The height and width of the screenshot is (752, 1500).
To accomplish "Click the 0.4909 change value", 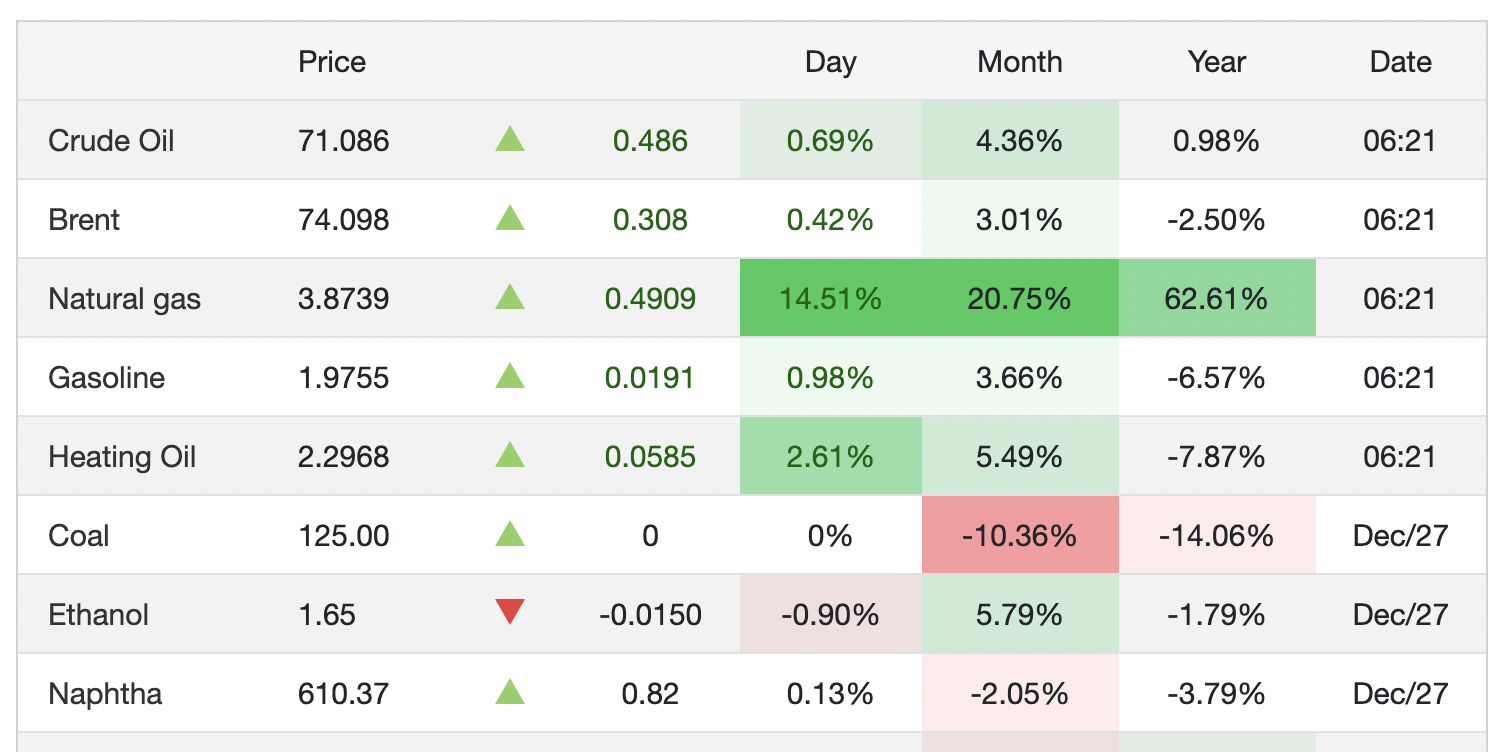I will tap(650, 298).
